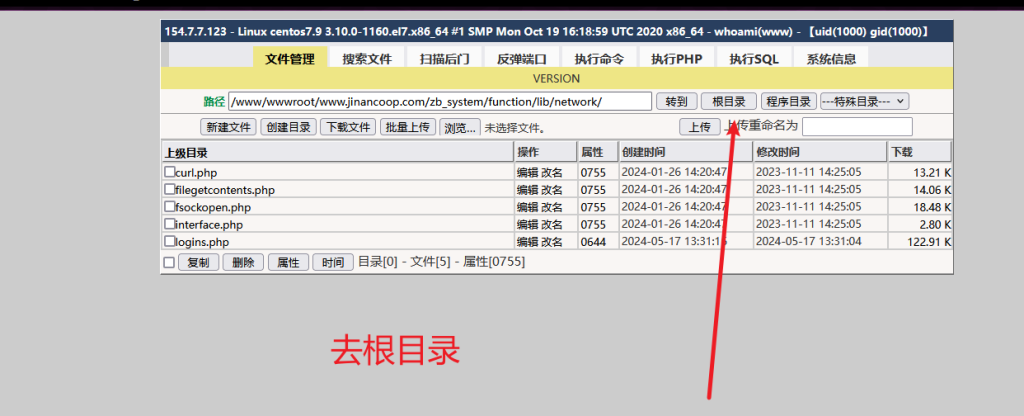
Task: Show the 系统信息 tab
Action: (x=831, y=59)
